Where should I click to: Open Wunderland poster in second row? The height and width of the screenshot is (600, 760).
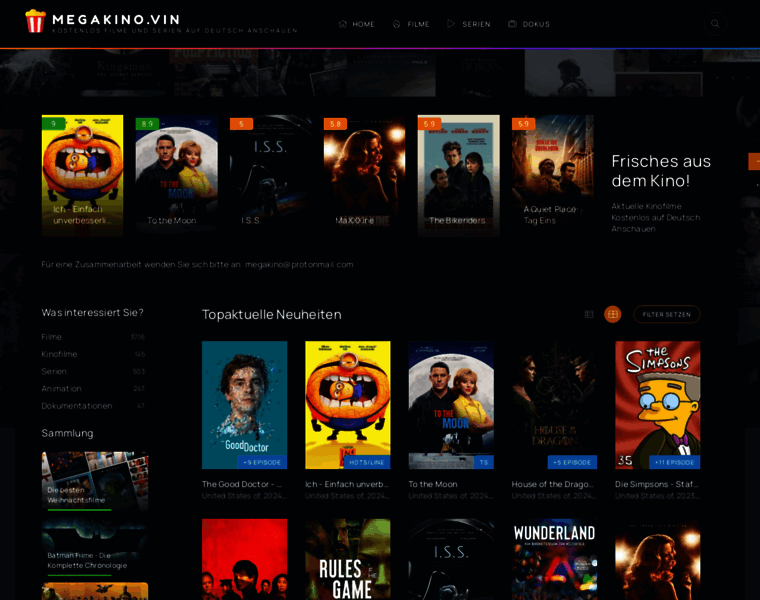554,559
